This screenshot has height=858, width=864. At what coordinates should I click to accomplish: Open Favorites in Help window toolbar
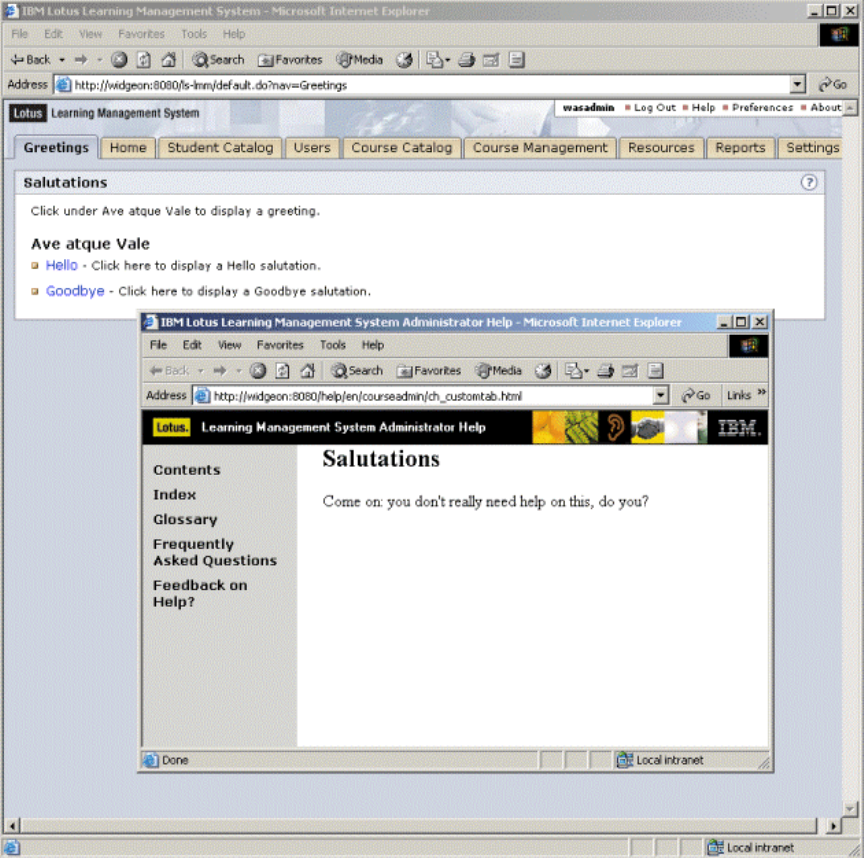429,371
